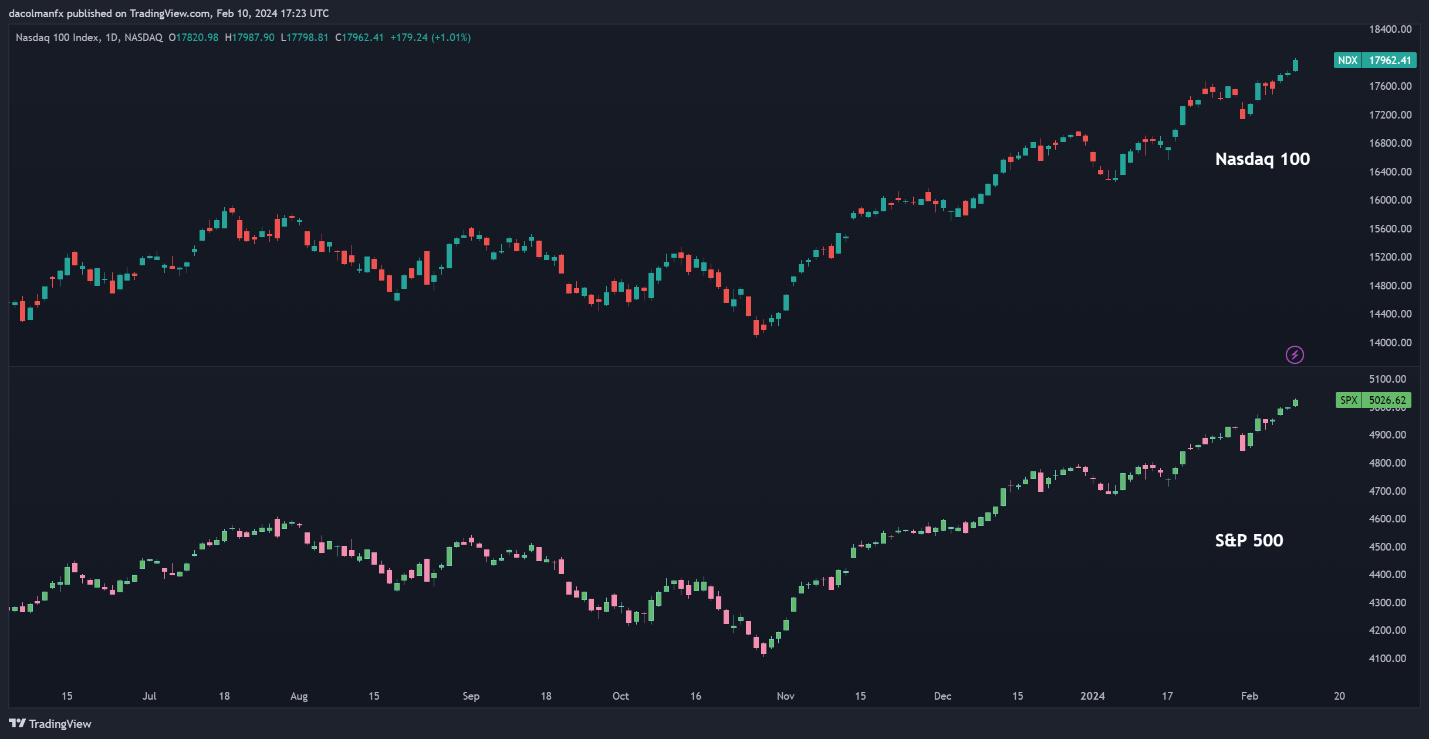Image resolution: width=1429 pixels, height=739 pixels.
Task: Click the NDX symbol tag on price axis
Action: point(1348,60)
